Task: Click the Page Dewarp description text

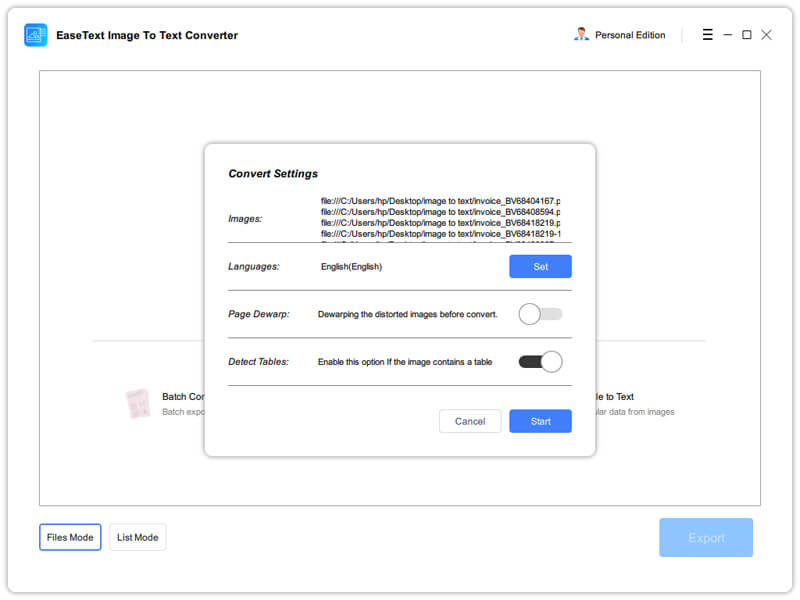Action: click(407, 314)
